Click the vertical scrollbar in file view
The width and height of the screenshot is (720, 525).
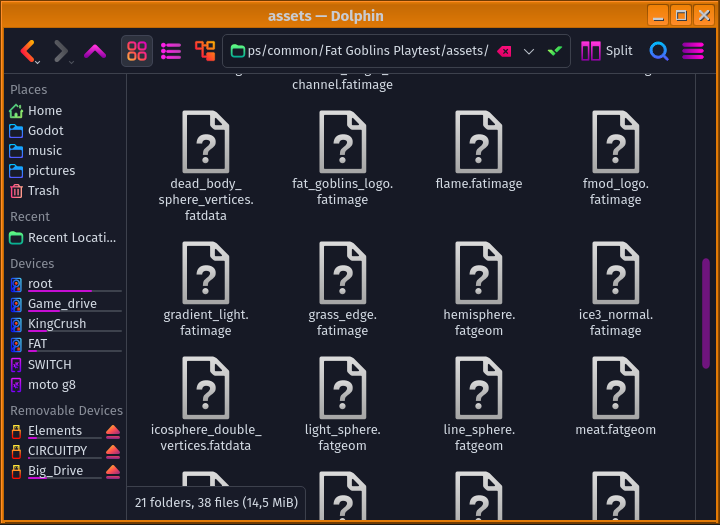tap(706, 312)
